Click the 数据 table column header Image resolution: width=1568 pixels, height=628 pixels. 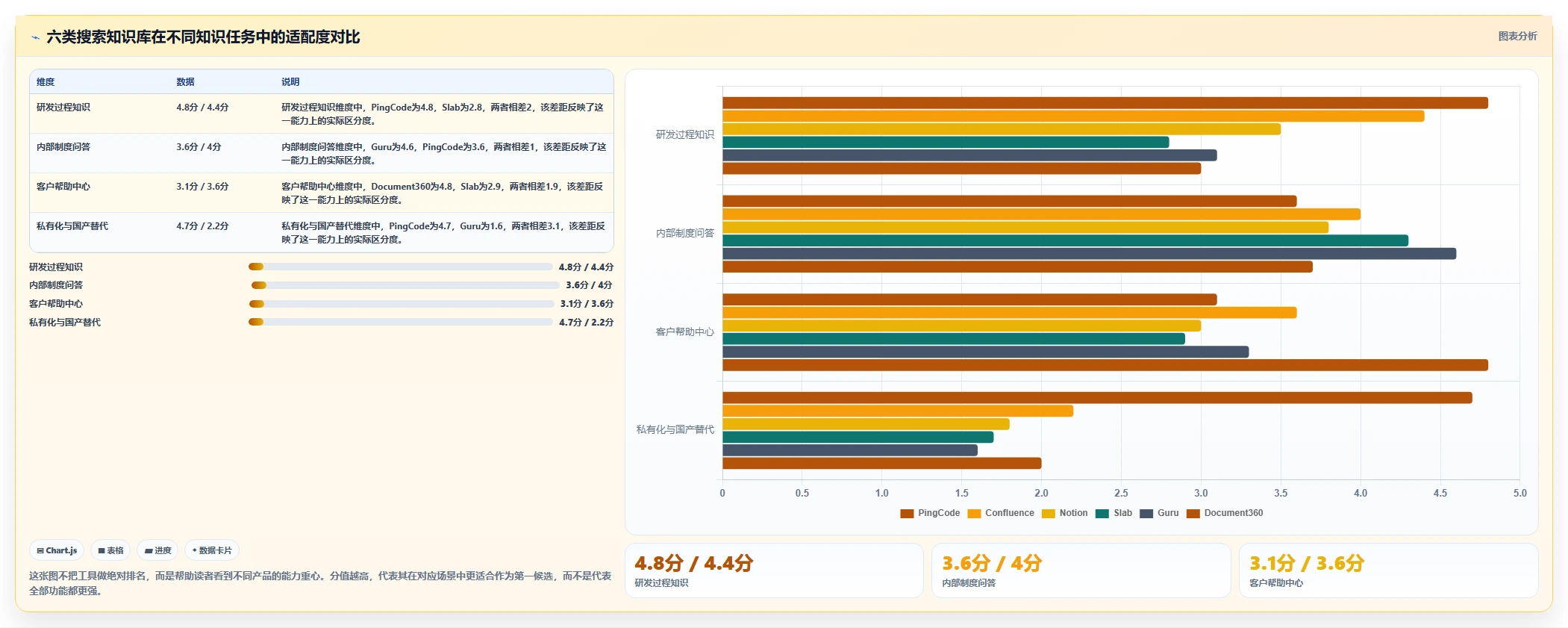click(185, 82)
